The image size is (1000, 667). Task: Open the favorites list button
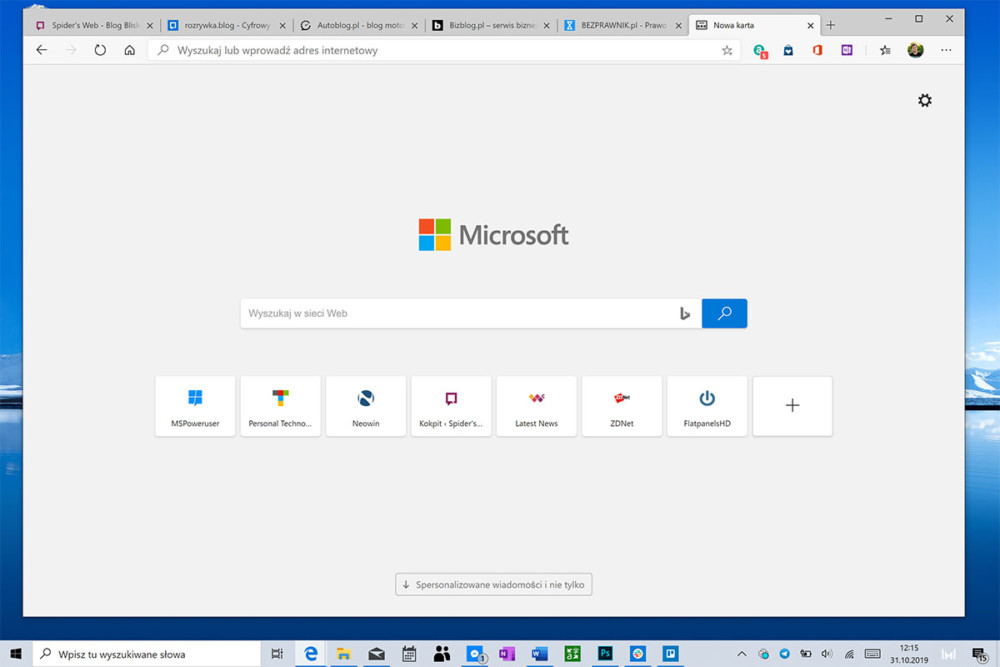click(x=885, y=50)
